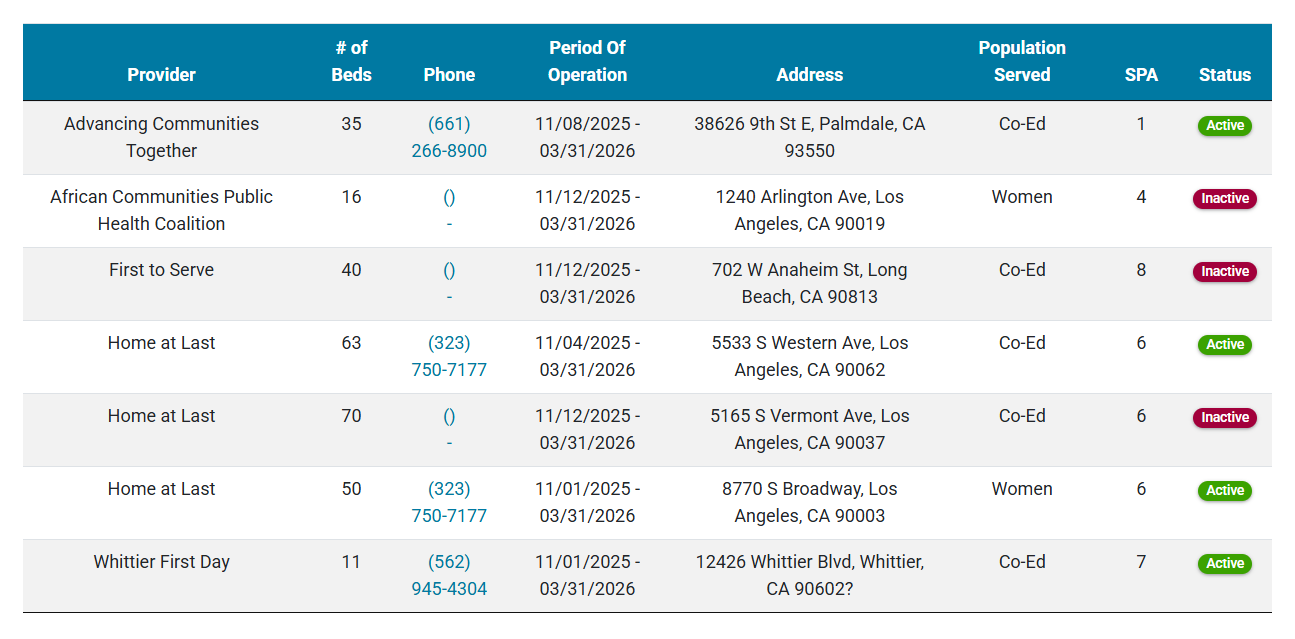Sort by the Provider column header
Screen dimensions: 1295x639
click(161, 75)
